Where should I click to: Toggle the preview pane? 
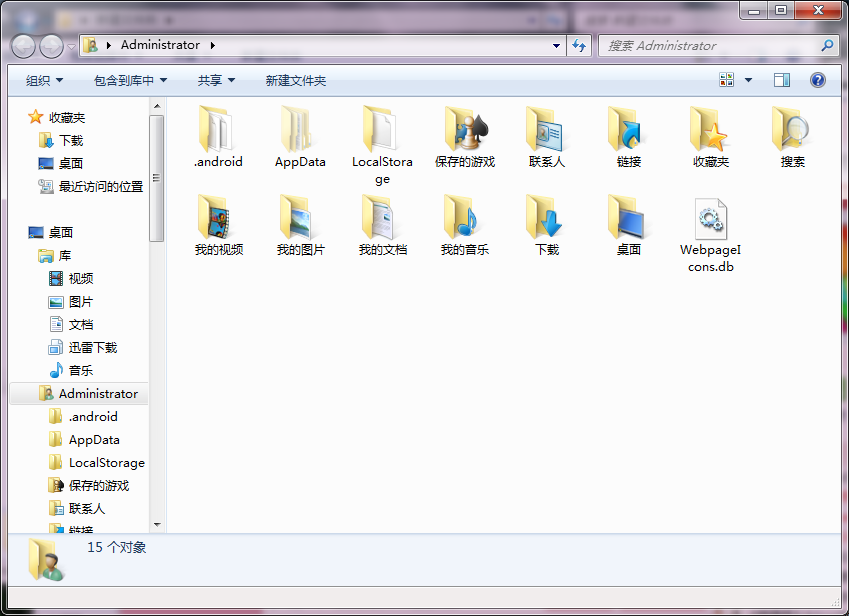[x=781, y=80]
